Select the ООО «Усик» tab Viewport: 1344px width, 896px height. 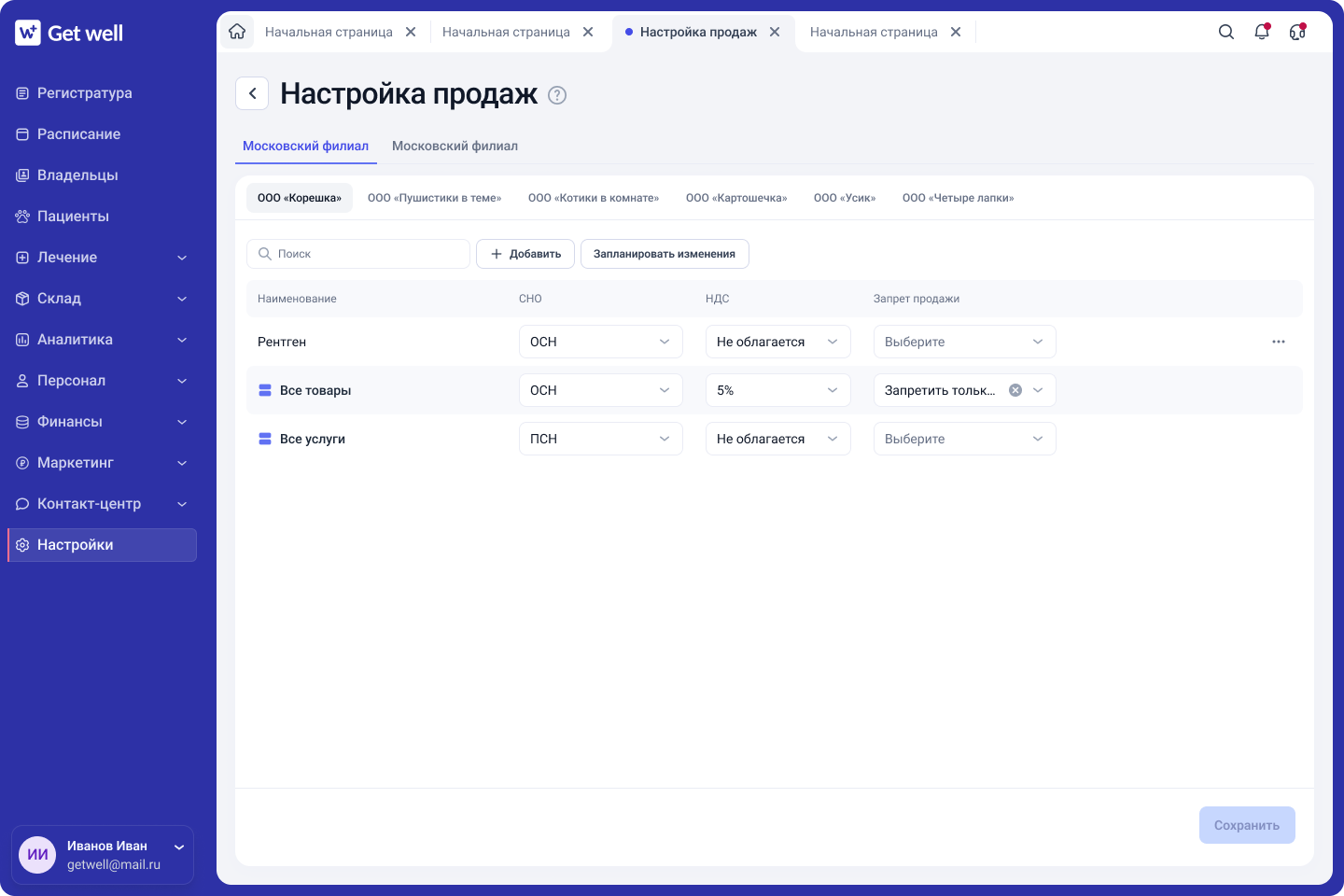click(x=845, y=198)
